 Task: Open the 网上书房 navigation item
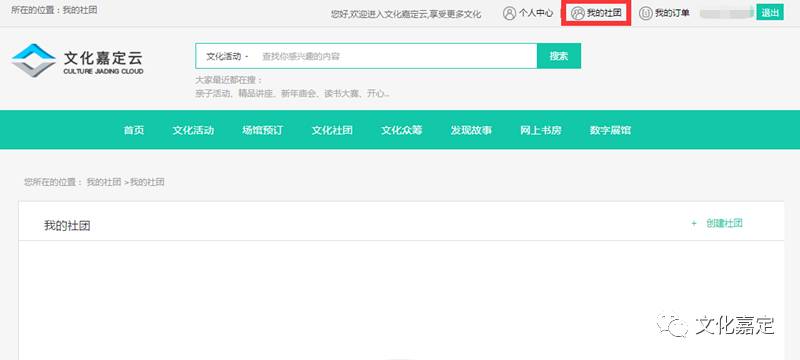coord(541,130)
